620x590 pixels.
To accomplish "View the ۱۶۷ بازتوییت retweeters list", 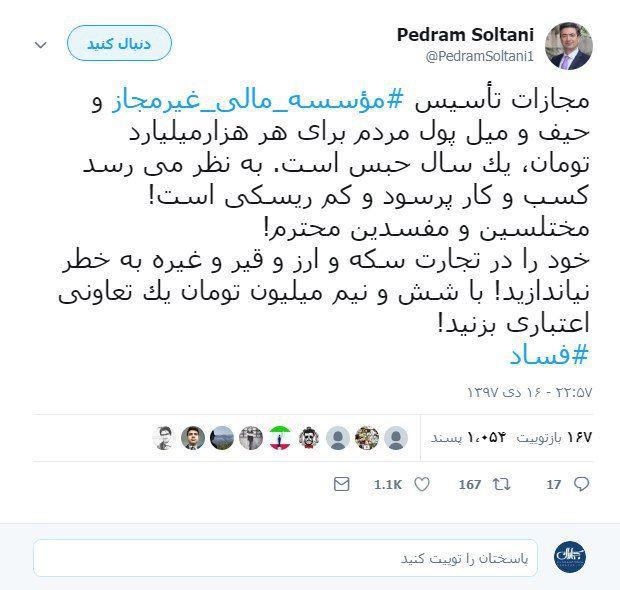I will 555,437.
